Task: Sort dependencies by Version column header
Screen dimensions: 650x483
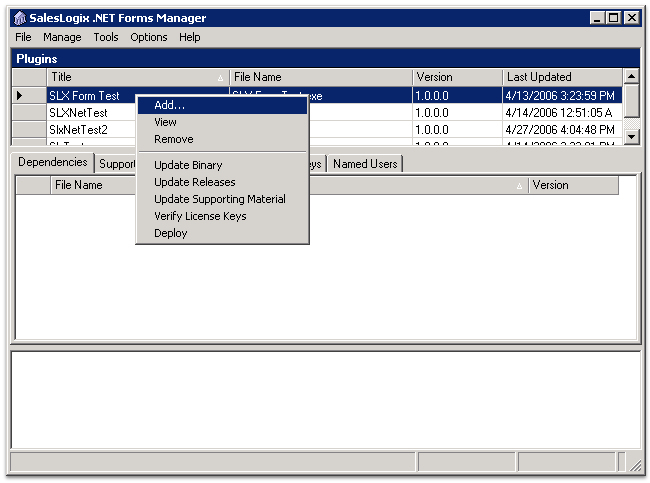Action: [573, 185]
